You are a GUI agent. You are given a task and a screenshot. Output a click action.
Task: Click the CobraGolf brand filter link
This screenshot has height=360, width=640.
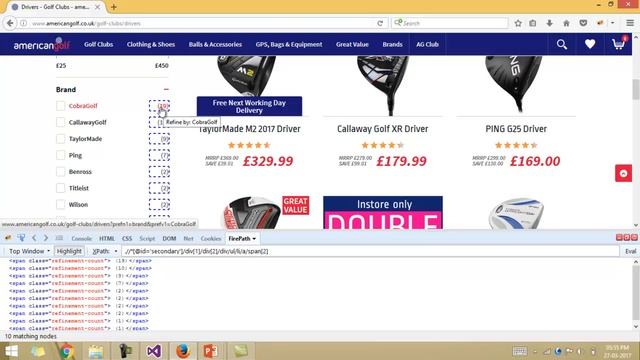coord(83,106)
